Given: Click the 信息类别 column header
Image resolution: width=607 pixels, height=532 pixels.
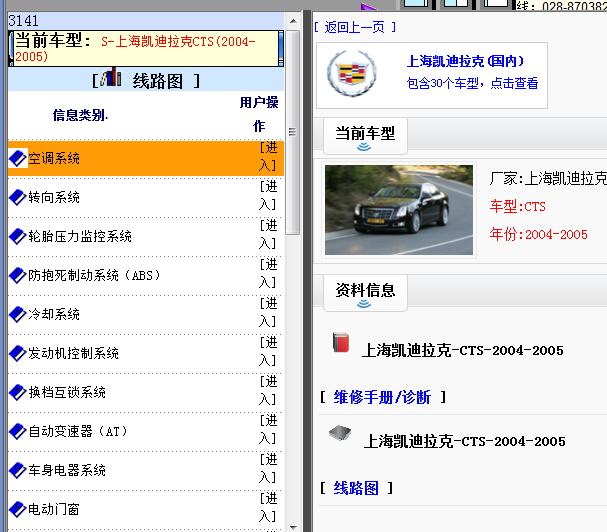Looking at the screenshot, I should (x=81, y=115).
